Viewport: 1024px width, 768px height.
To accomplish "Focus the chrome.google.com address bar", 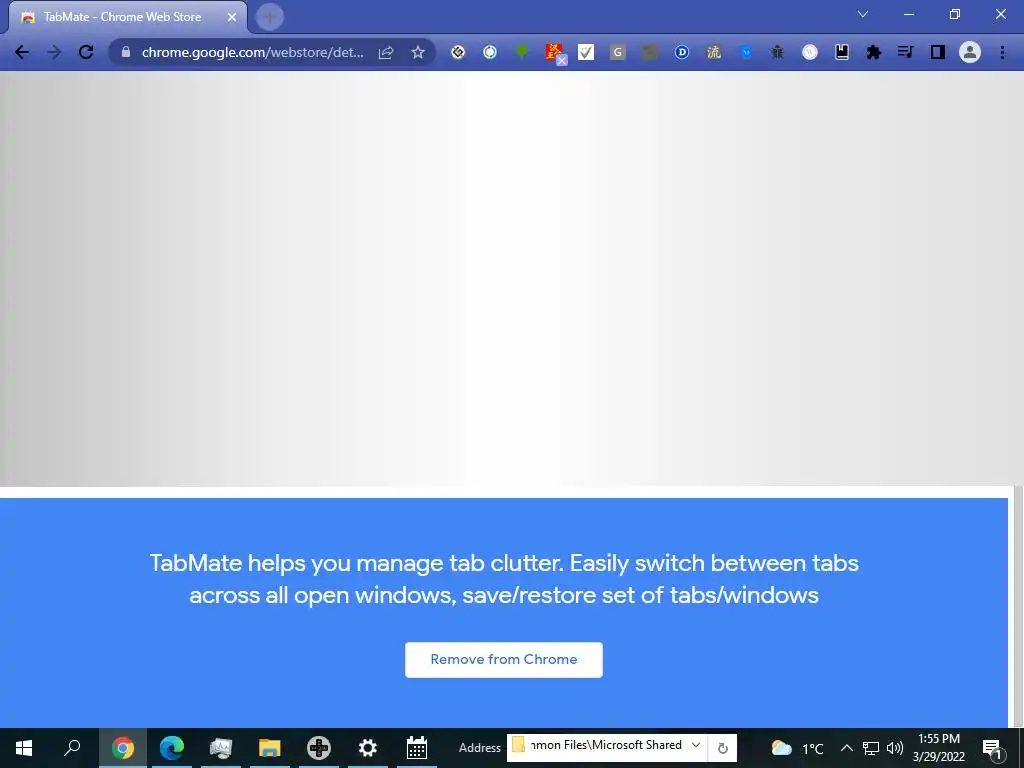I will [252, 52].
